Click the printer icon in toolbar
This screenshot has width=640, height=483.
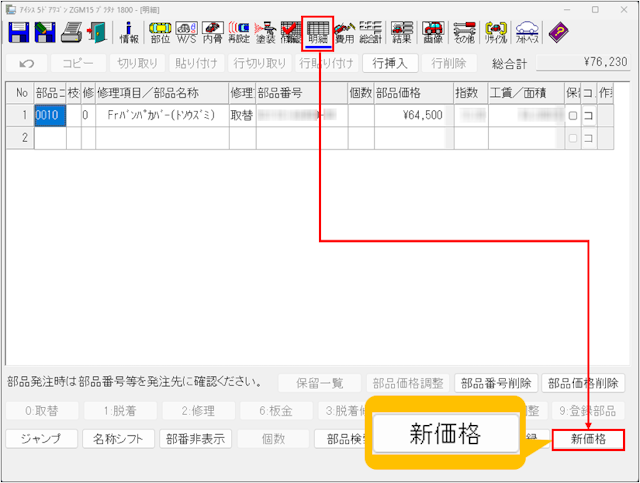point(72,33)
